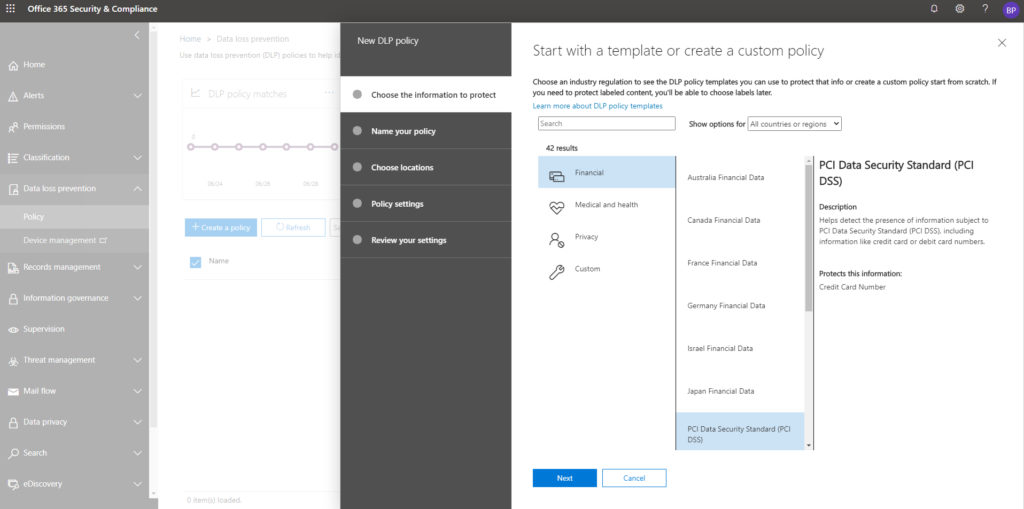The height and width of the screenshot is (509, 1024).
Task: Click the Supervision eye icon
Action: coord(13,329)
